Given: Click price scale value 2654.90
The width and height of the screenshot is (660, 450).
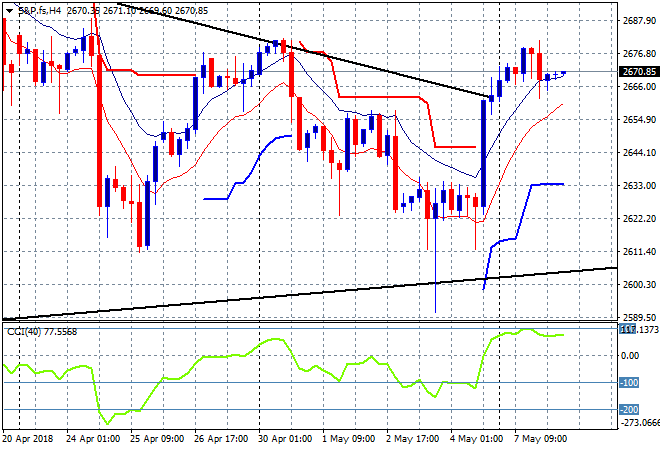Looking at the screenshot, I should 639,120.
